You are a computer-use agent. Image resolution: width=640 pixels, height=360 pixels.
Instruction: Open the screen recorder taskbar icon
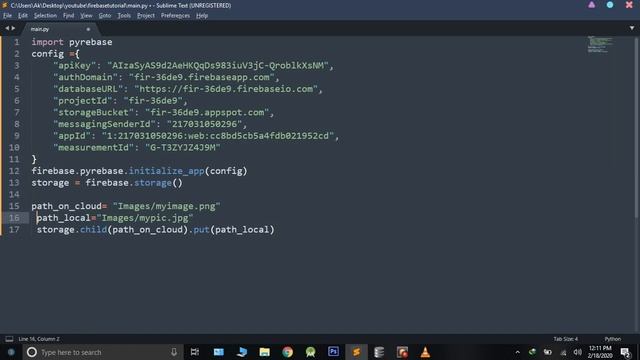point(402,352)
